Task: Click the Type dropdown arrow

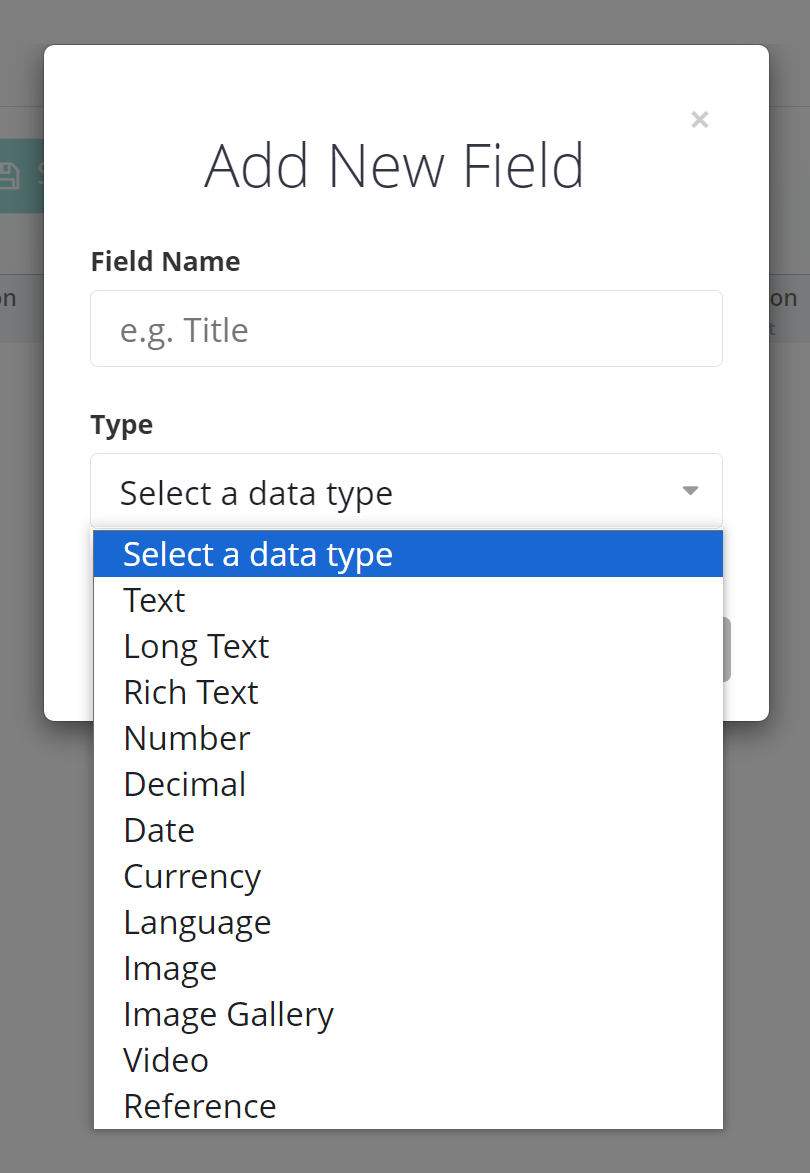Action: (690, 491)
